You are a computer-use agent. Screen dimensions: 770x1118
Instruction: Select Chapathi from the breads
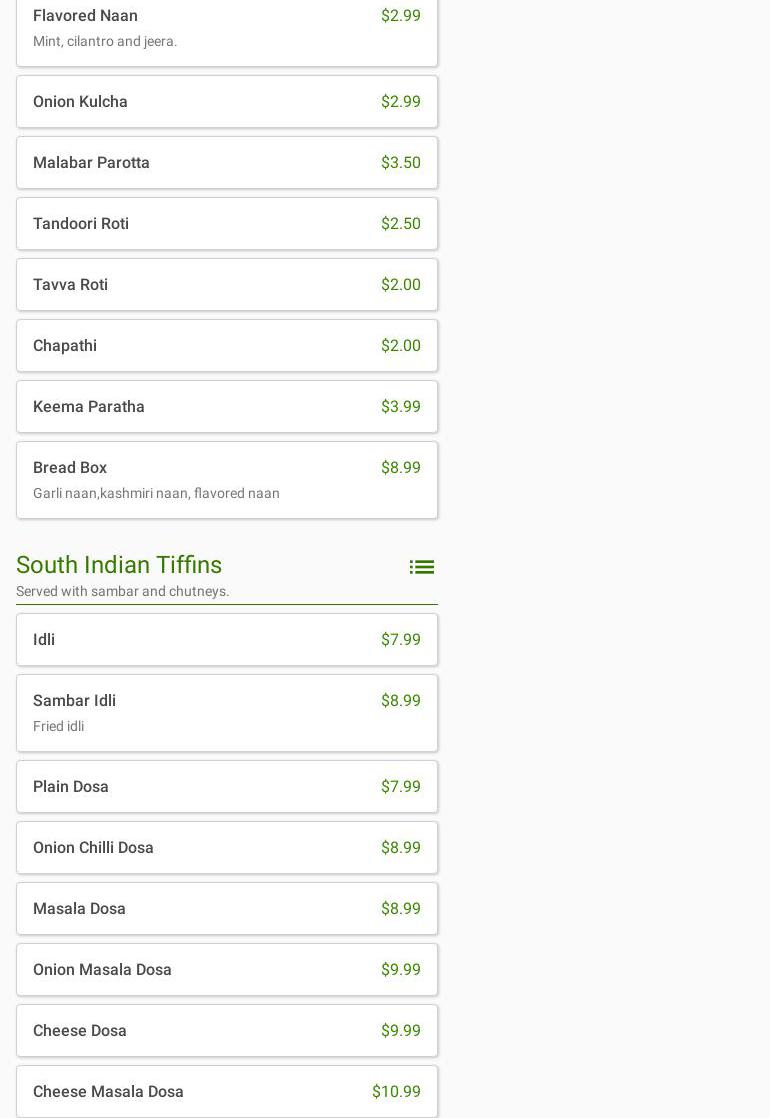click(x=226, y=346)
